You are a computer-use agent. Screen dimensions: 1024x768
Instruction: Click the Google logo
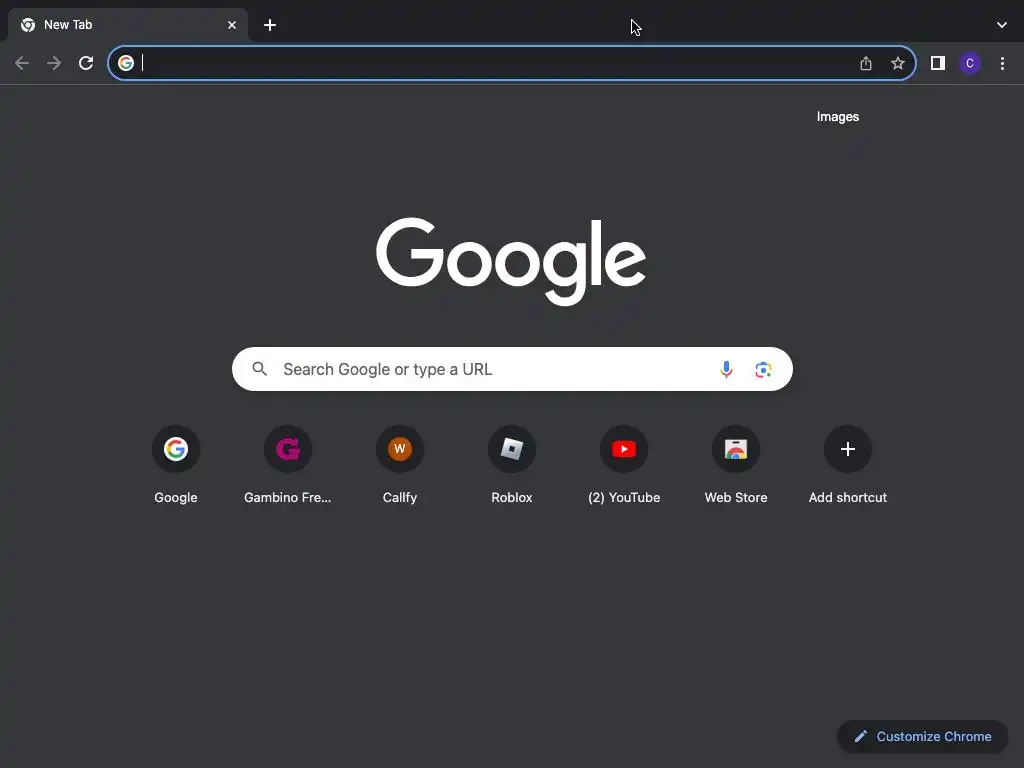pos(511,261)
